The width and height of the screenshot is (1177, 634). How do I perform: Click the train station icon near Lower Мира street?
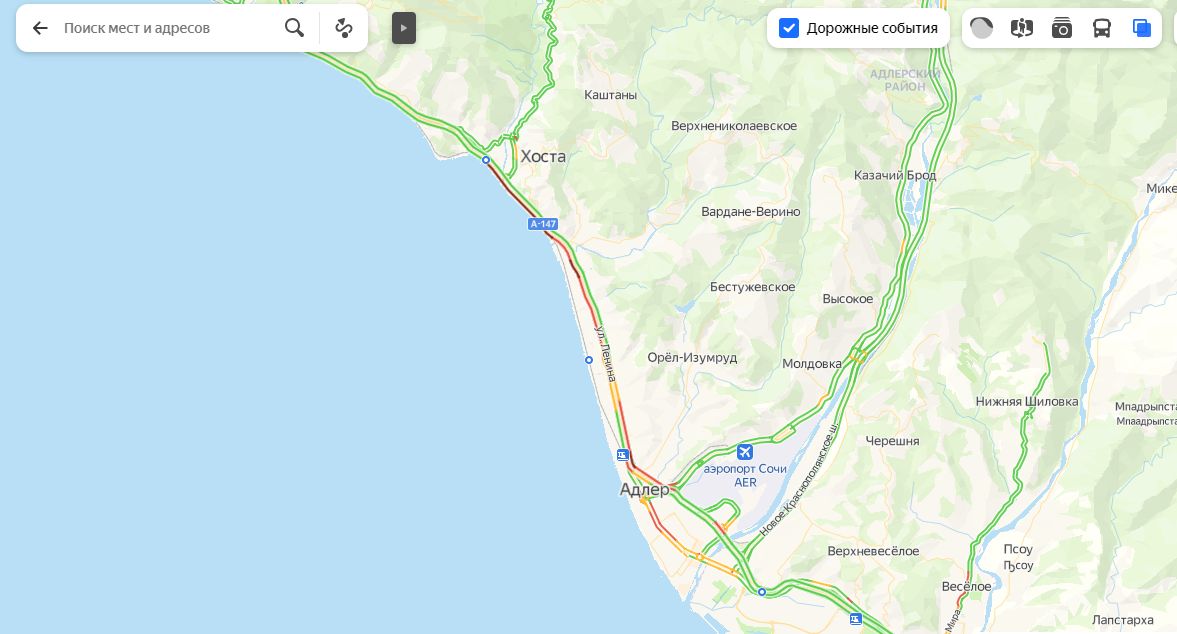tap(856, 619)
